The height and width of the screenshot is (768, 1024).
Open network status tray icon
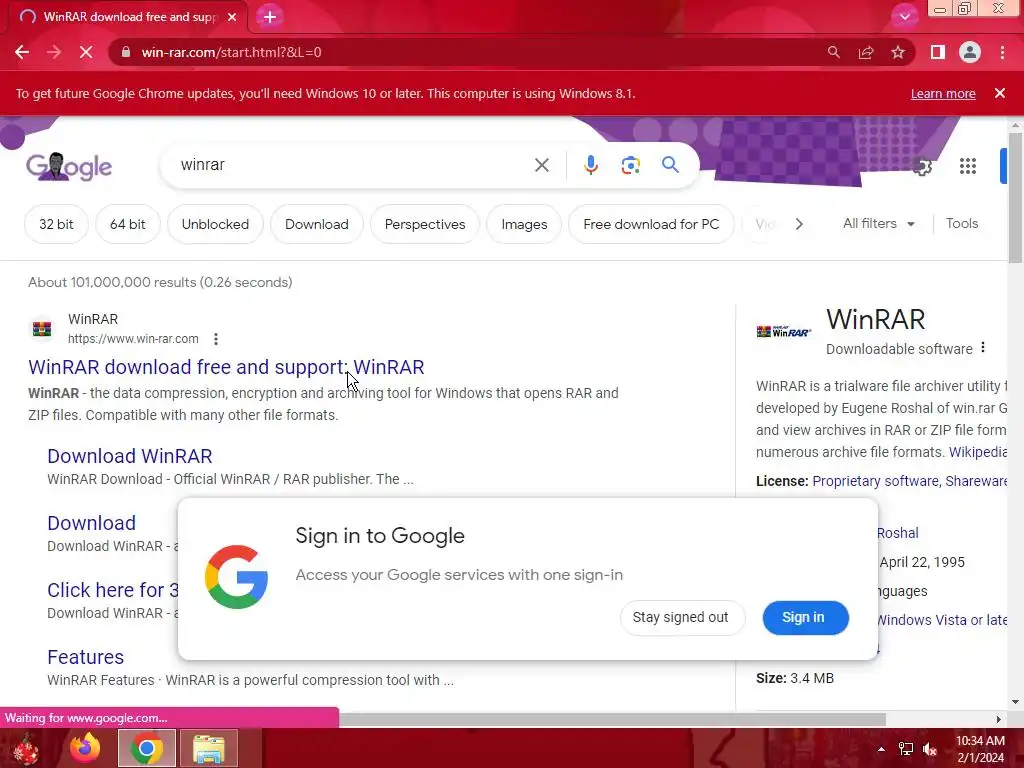[x=906, y=749]
